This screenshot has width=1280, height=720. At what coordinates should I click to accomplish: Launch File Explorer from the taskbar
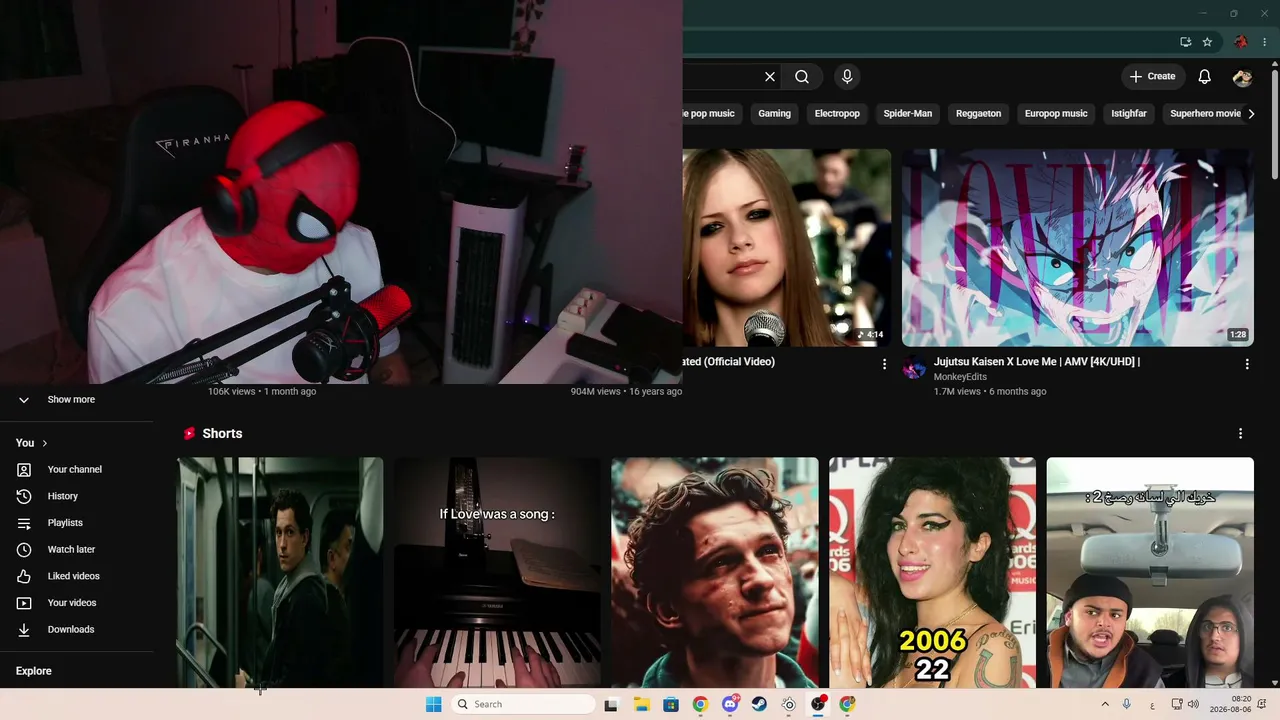(x=641, y=704)
